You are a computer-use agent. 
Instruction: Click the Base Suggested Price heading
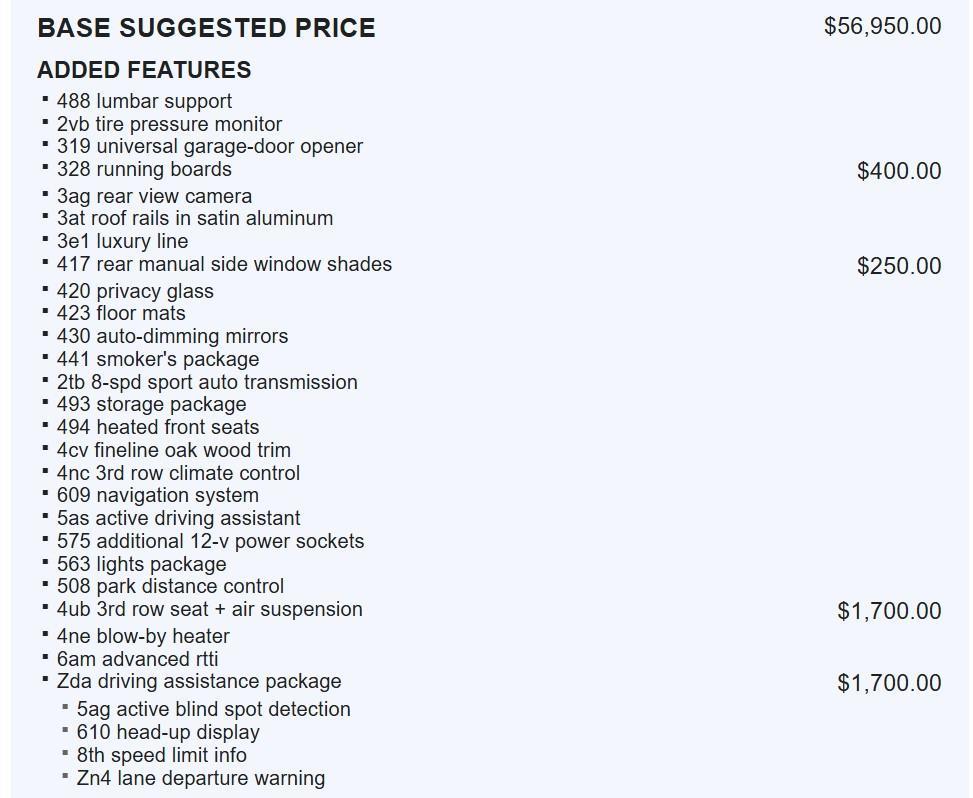206,28
